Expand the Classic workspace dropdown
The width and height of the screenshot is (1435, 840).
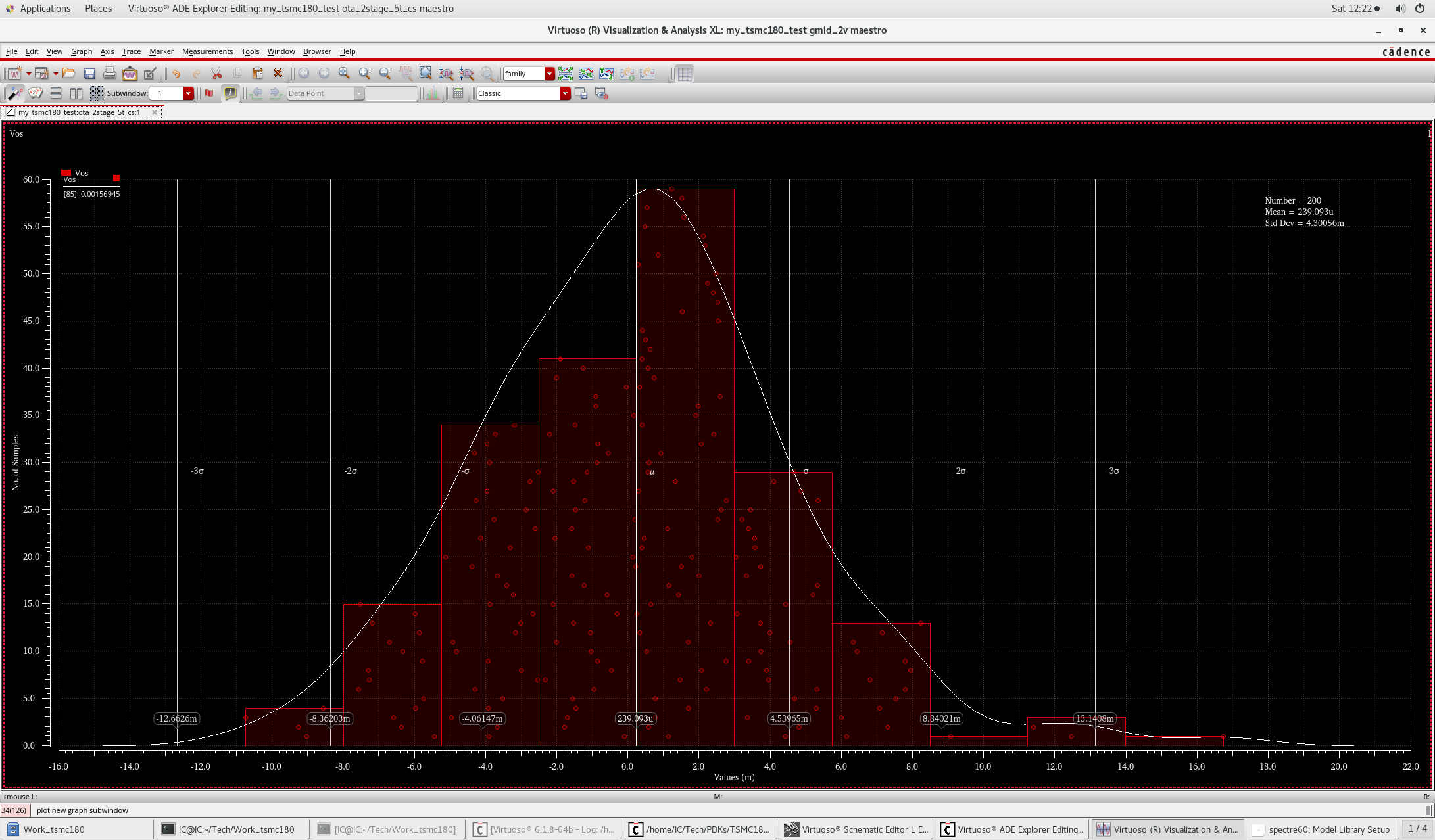coord(565,93)
